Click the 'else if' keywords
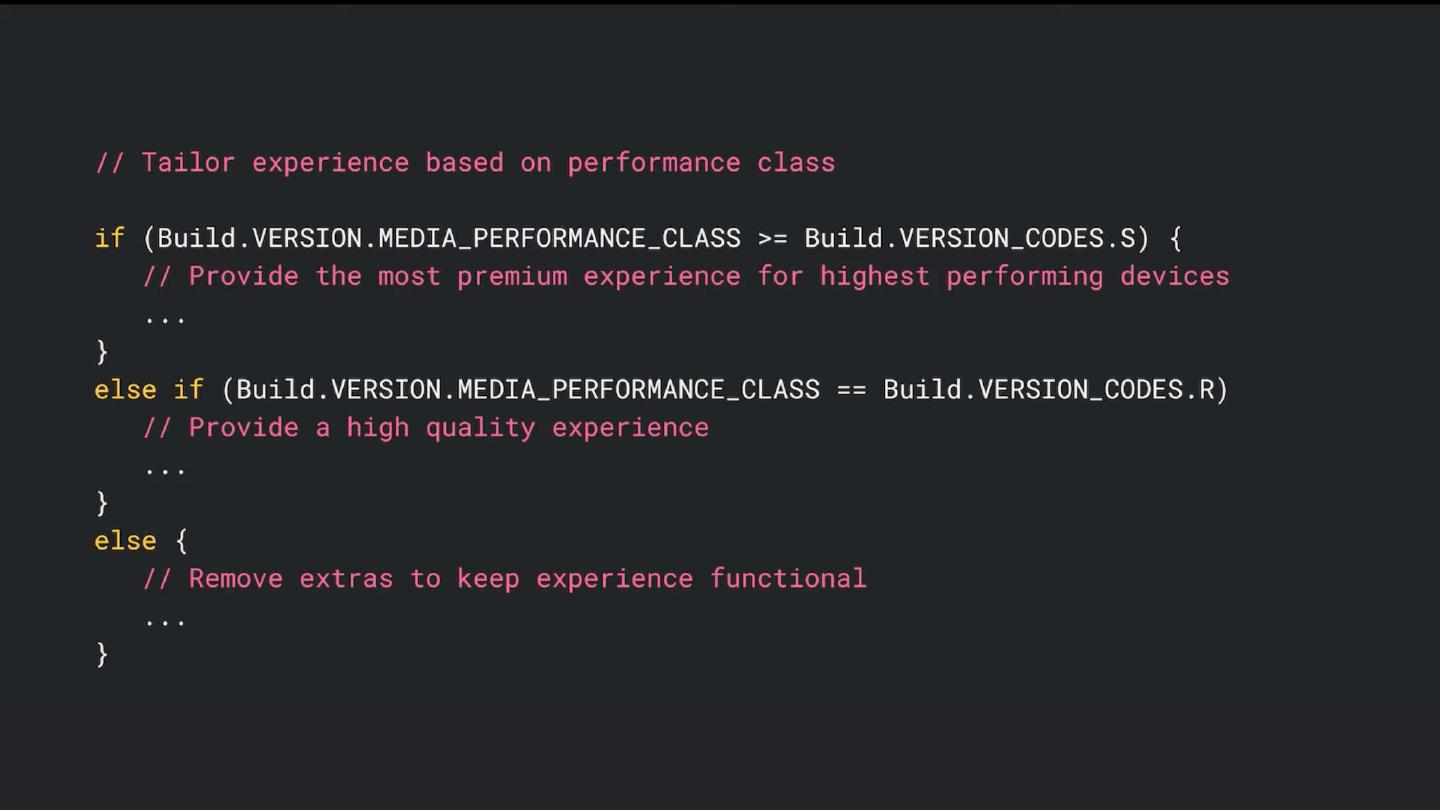The width and height of the screenshot is (1440, 810). click(149, 390)
